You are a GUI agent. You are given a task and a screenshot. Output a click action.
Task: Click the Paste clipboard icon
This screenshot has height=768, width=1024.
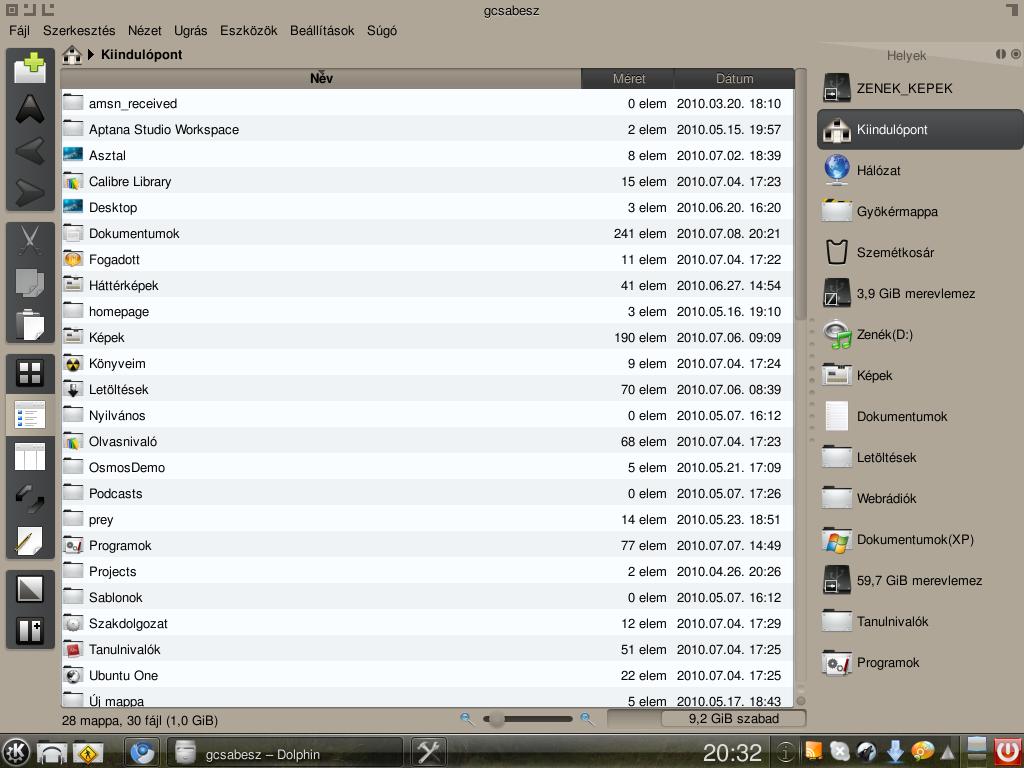30,324
